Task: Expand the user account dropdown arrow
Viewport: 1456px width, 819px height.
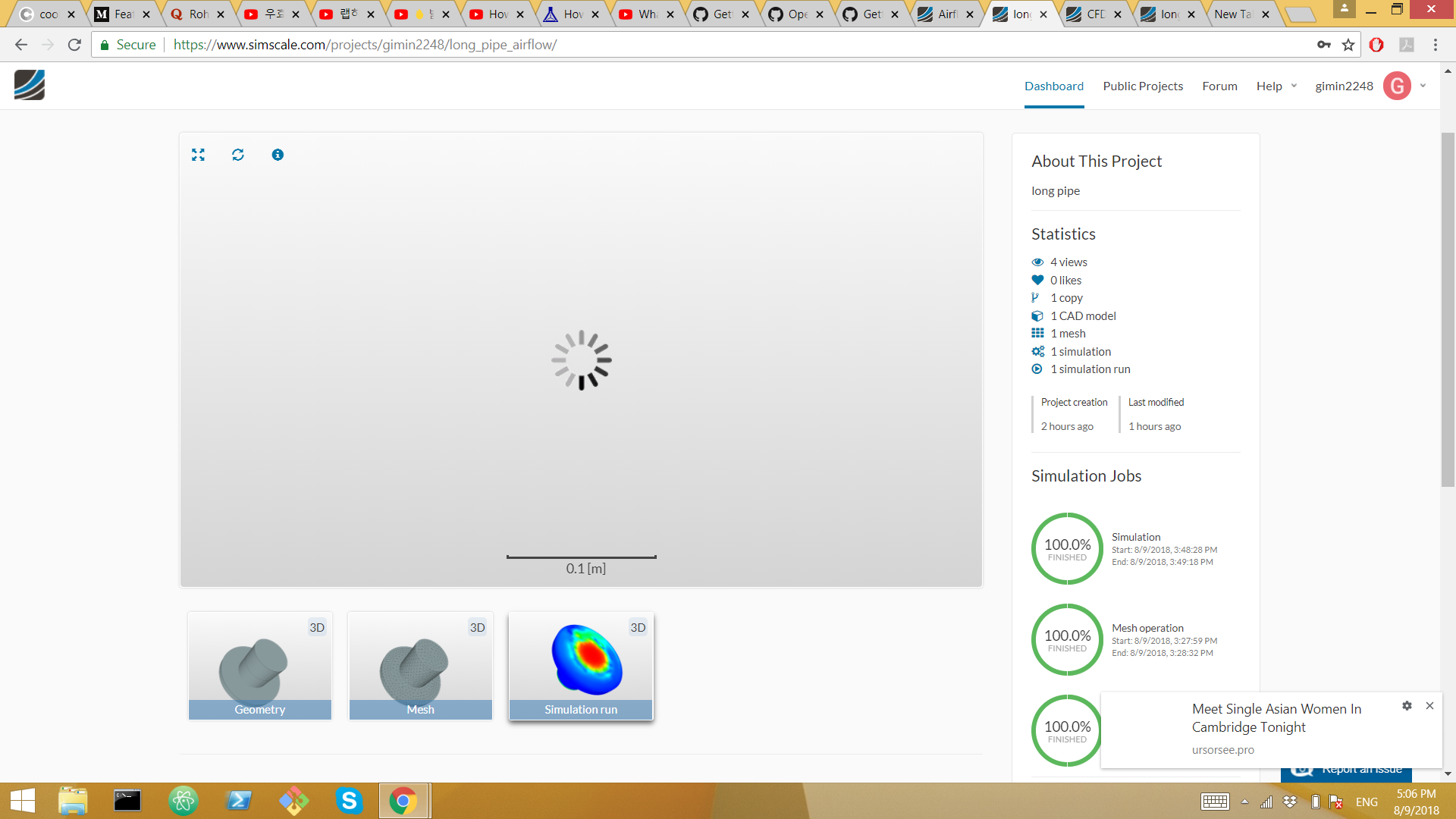Action: [1423, 86]
